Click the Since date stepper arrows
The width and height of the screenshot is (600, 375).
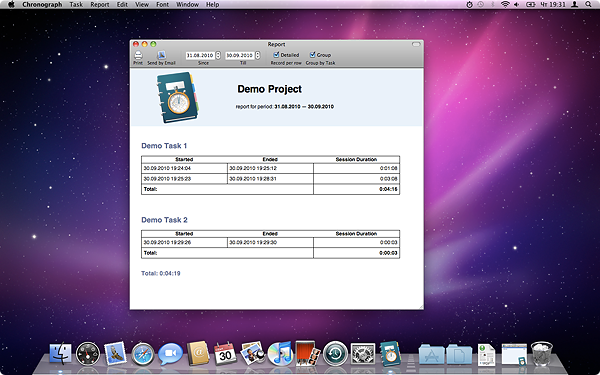point(218,55)
